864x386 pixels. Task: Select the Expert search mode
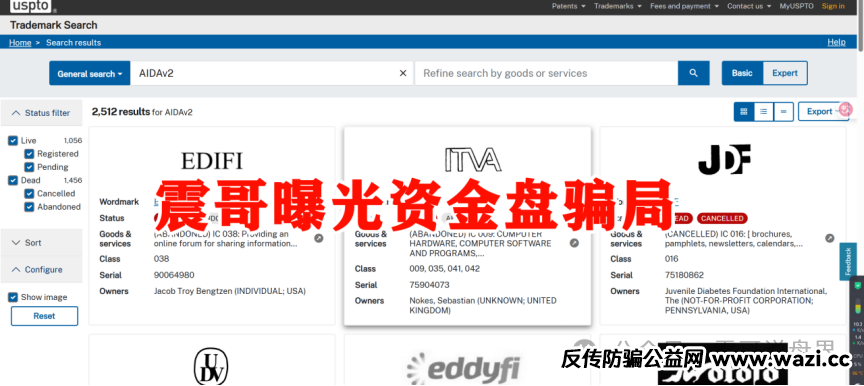point(785,73)
